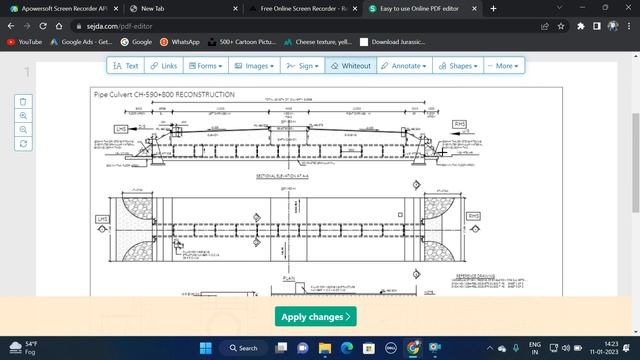Choose the Links tool
The image size is (640, 360).
(x=164, y=66)
